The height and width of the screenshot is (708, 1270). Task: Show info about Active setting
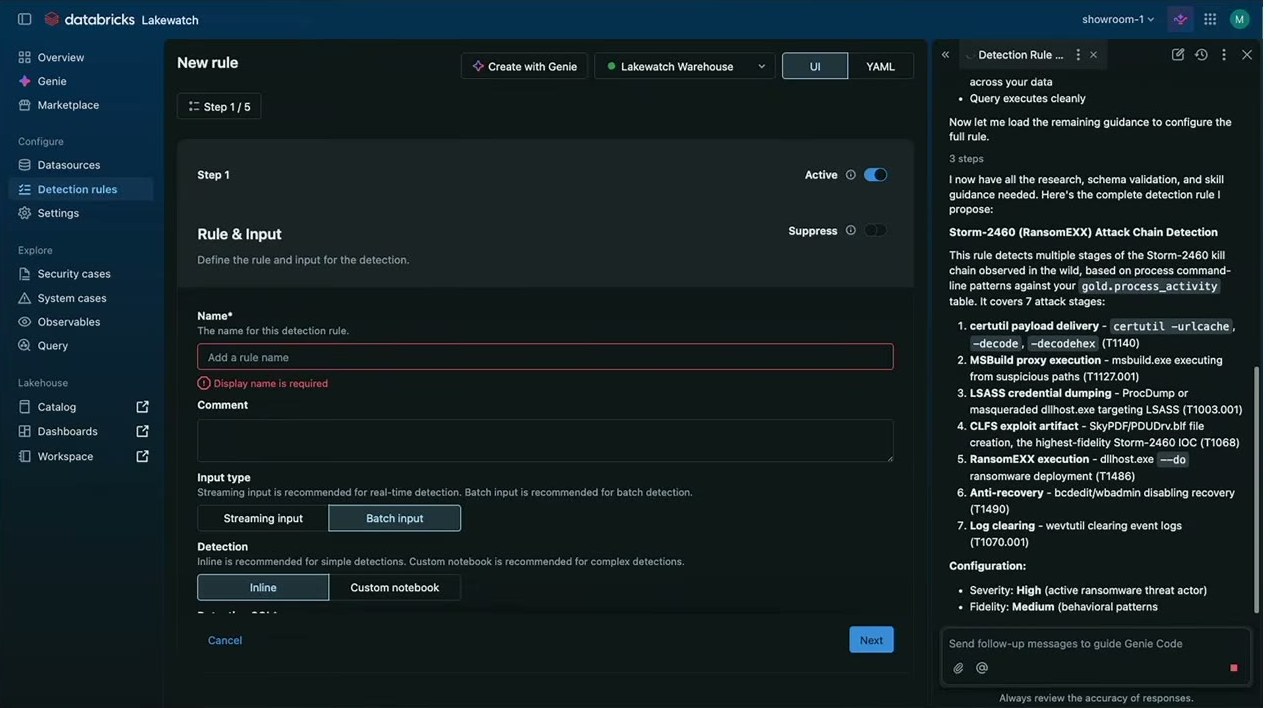[851, 175]
